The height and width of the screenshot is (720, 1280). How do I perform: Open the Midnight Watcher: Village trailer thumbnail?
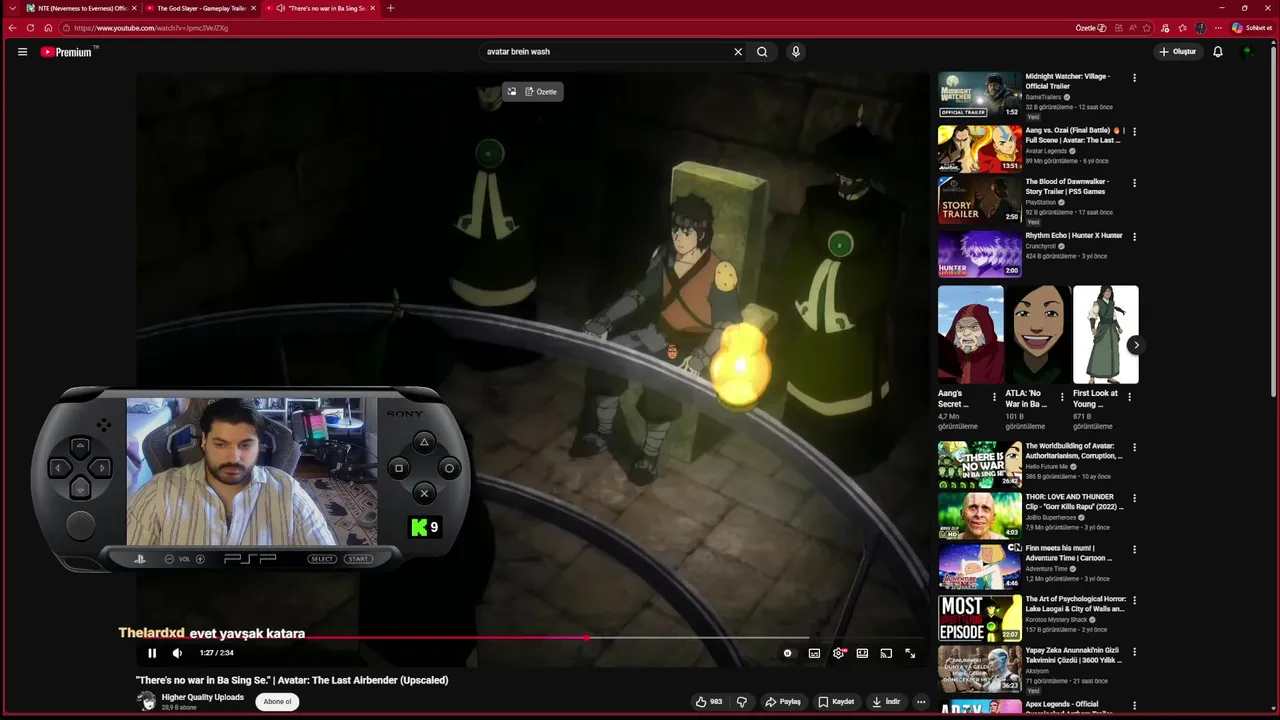[979, 95]
